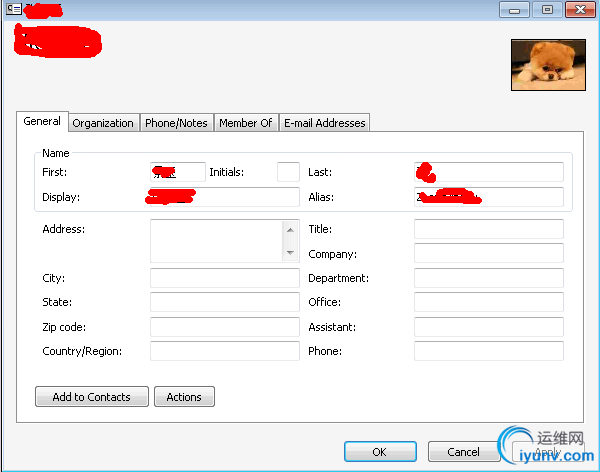This screenshot has height=472, width=600.
Task: View the E-mail Addresses tab
Action: pyautogui.click(x=324, y=123)
